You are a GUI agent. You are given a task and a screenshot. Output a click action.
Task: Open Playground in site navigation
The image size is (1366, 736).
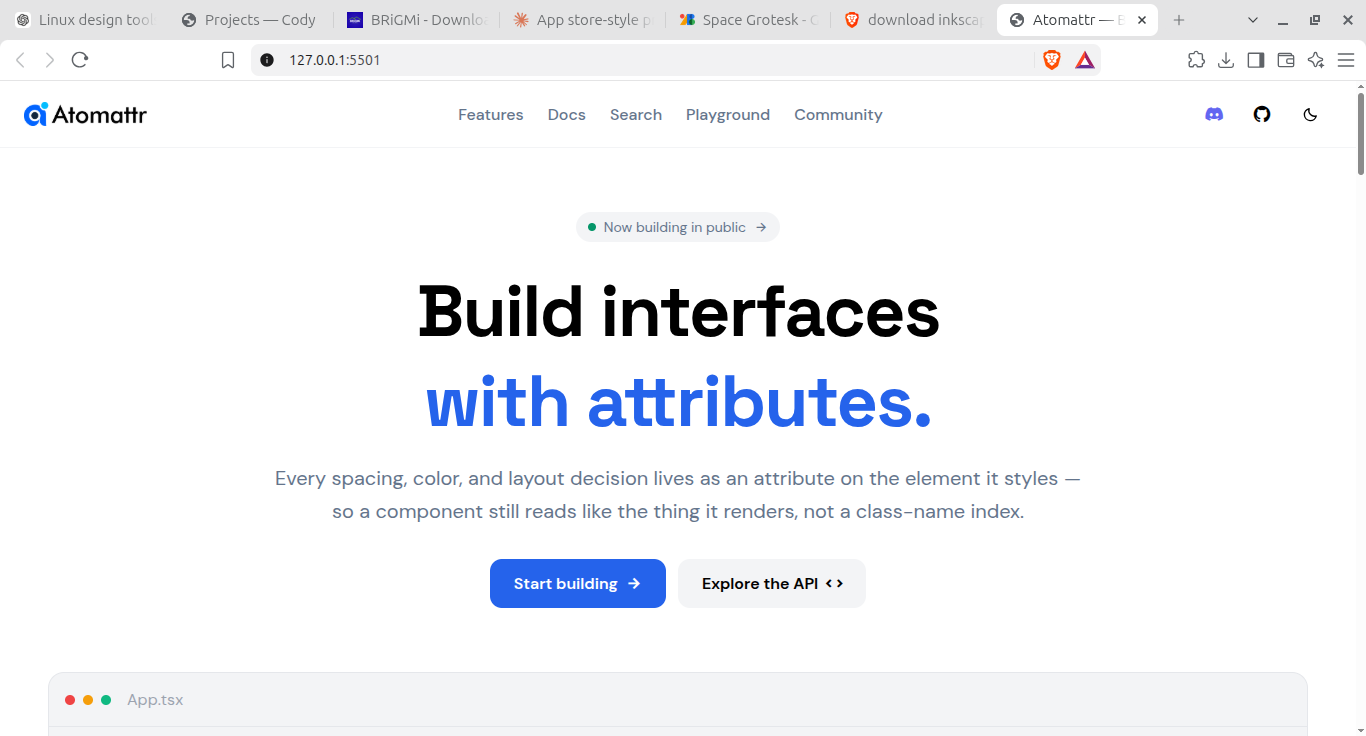(728, 115)
